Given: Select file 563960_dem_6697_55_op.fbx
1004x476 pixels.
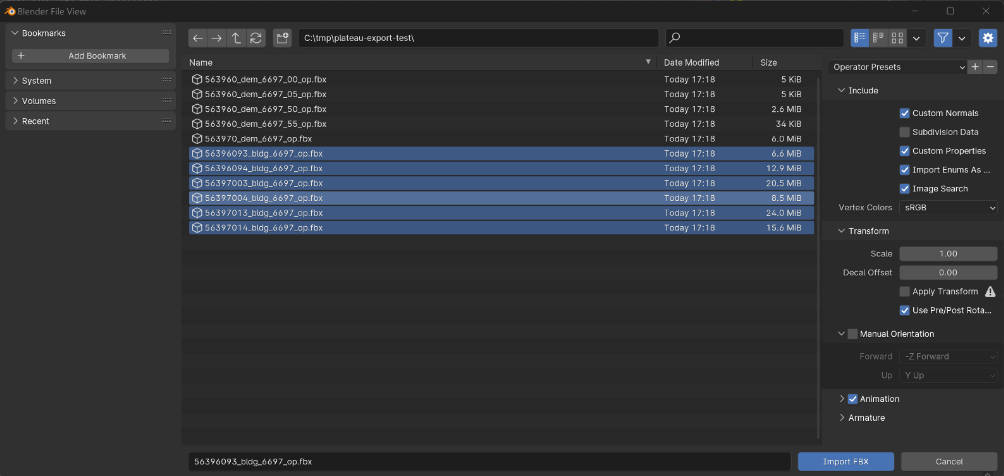Looking at the screenshot, I should [x=501, y=124].
